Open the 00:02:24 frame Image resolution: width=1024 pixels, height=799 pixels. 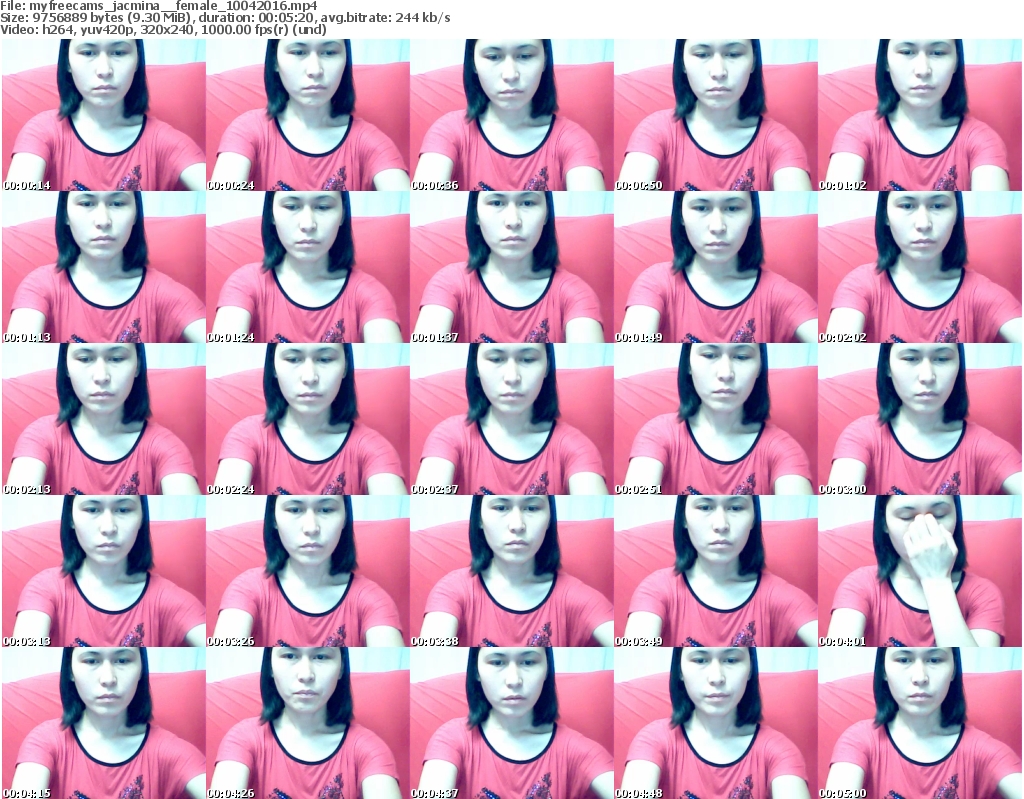[x=307, y=419]
